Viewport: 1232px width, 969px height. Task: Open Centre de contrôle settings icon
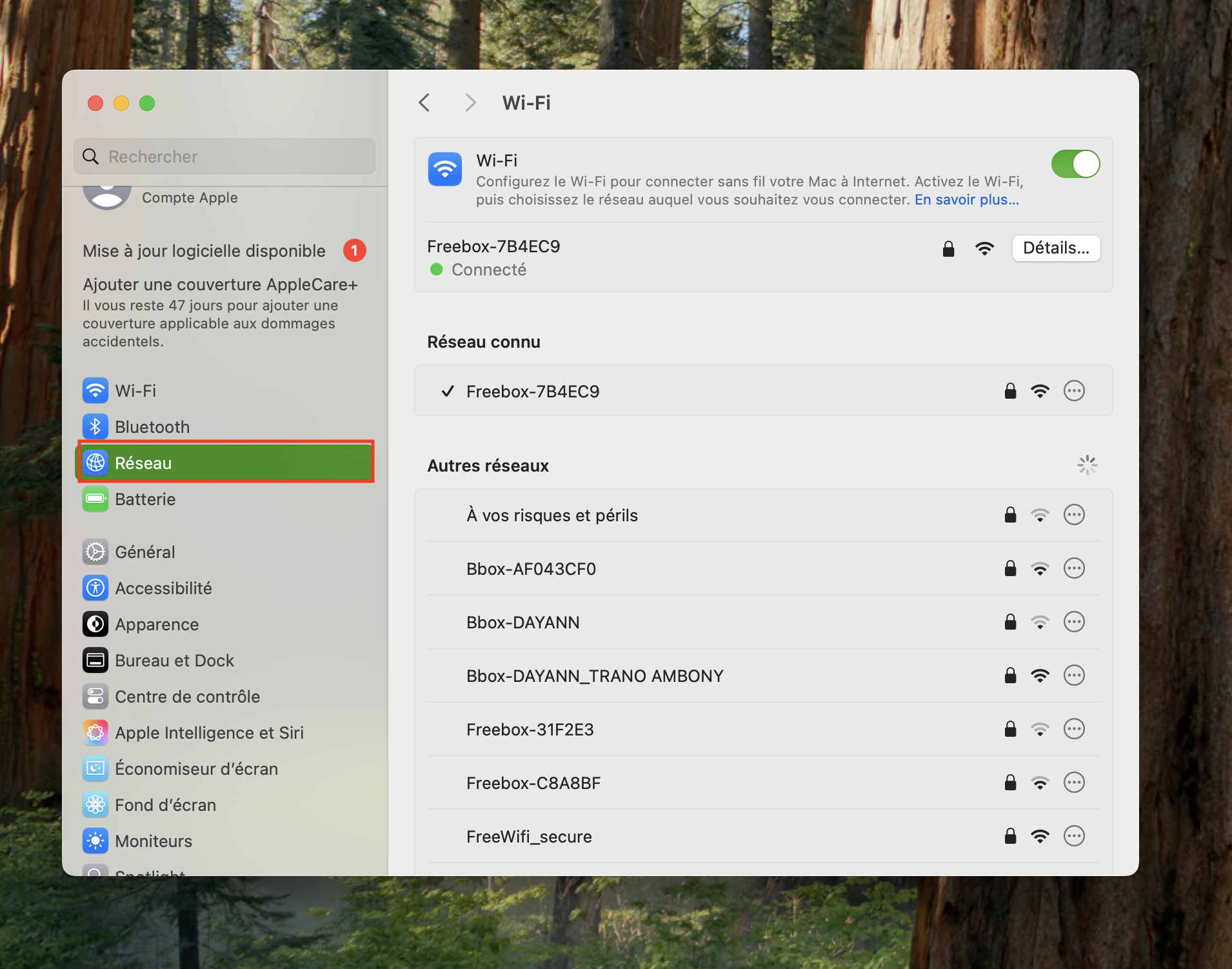point(95,696)
